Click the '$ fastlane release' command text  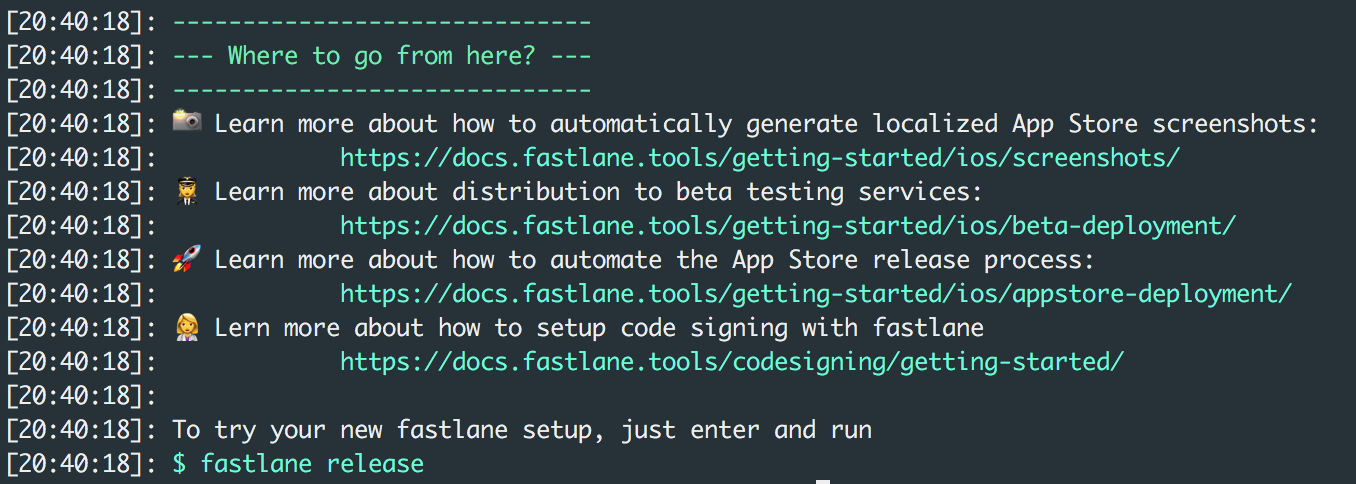pos(298,464)
